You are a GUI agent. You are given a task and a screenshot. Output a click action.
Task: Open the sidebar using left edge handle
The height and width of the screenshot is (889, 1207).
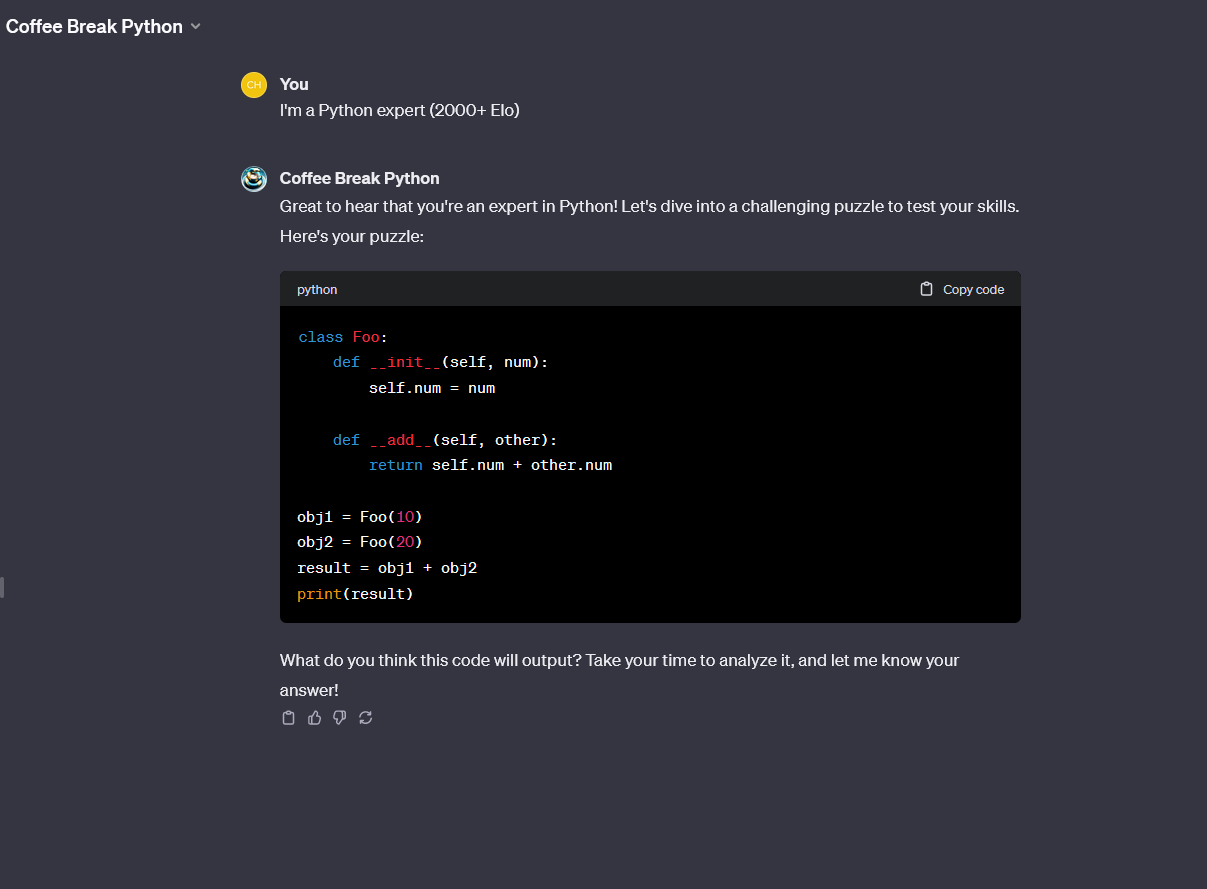pos(3,587)
